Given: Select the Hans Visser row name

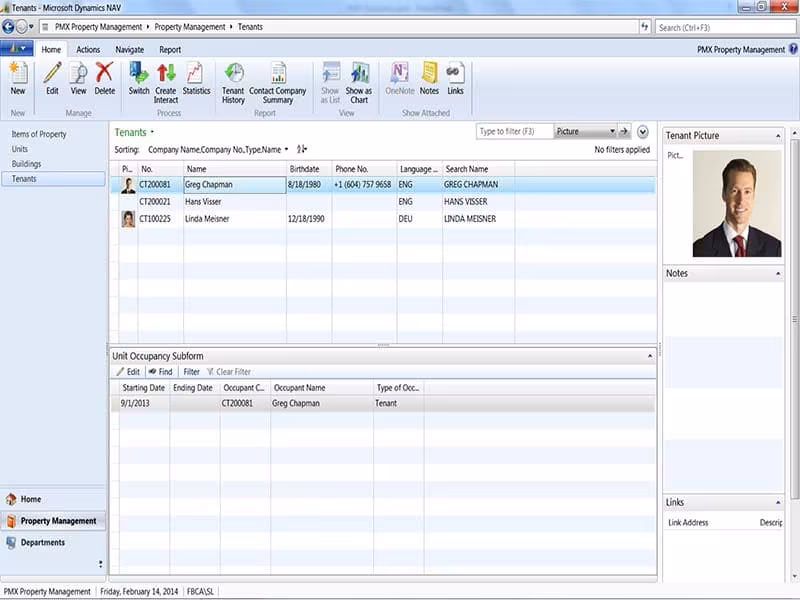Looking at the screenshot, I should click(203, 202).
